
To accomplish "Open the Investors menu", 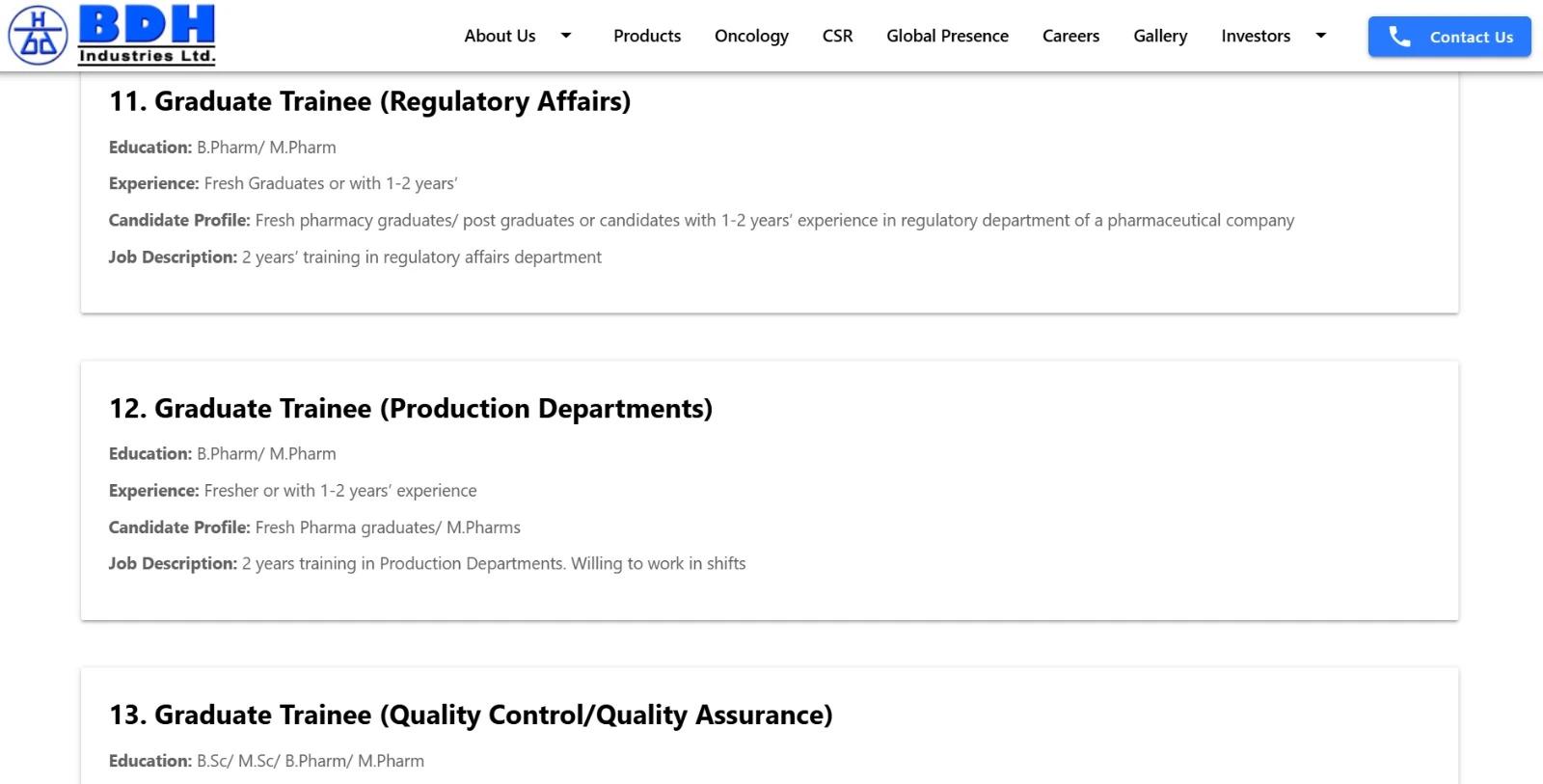I will tap(1256, 36).
